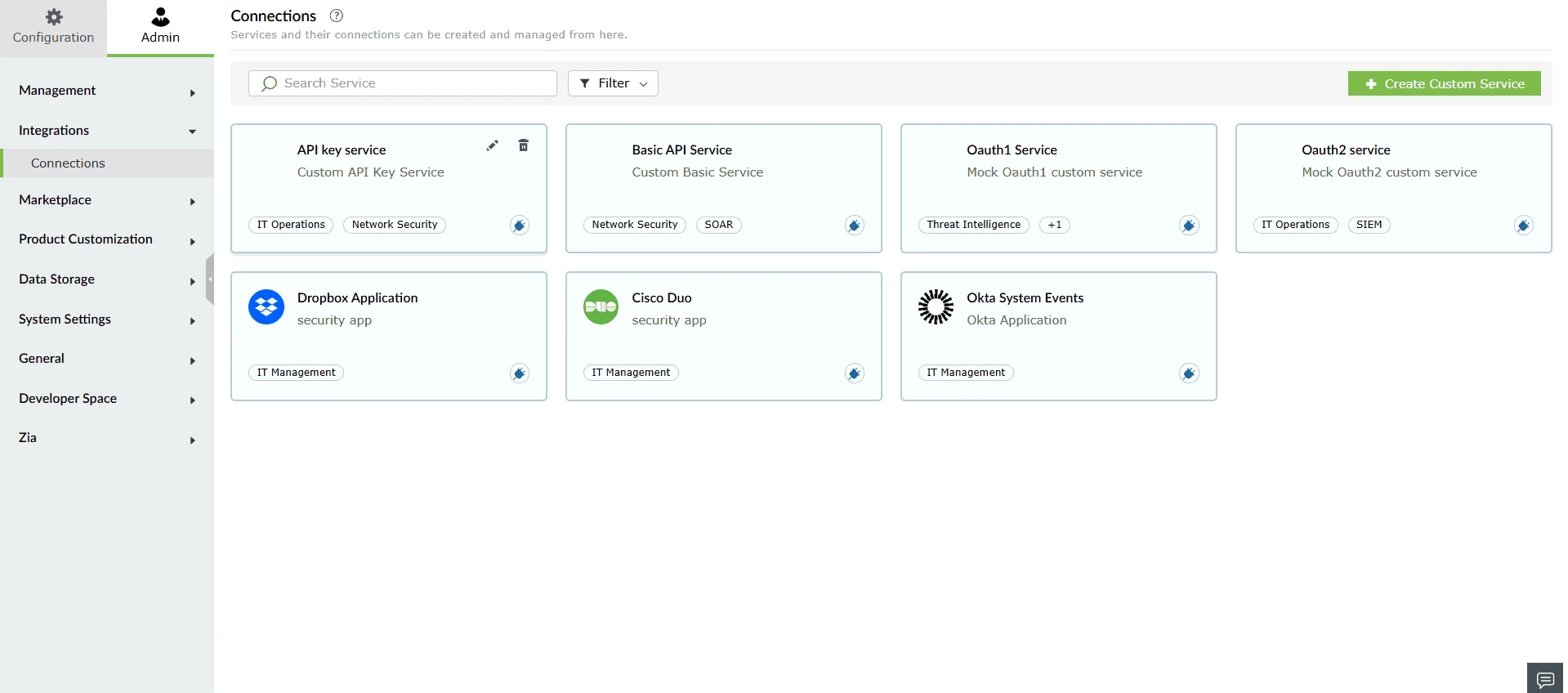Click the SOAR tag on Basic API Service
Viewport: 1568px width, 693px height.
pos(719,225)
